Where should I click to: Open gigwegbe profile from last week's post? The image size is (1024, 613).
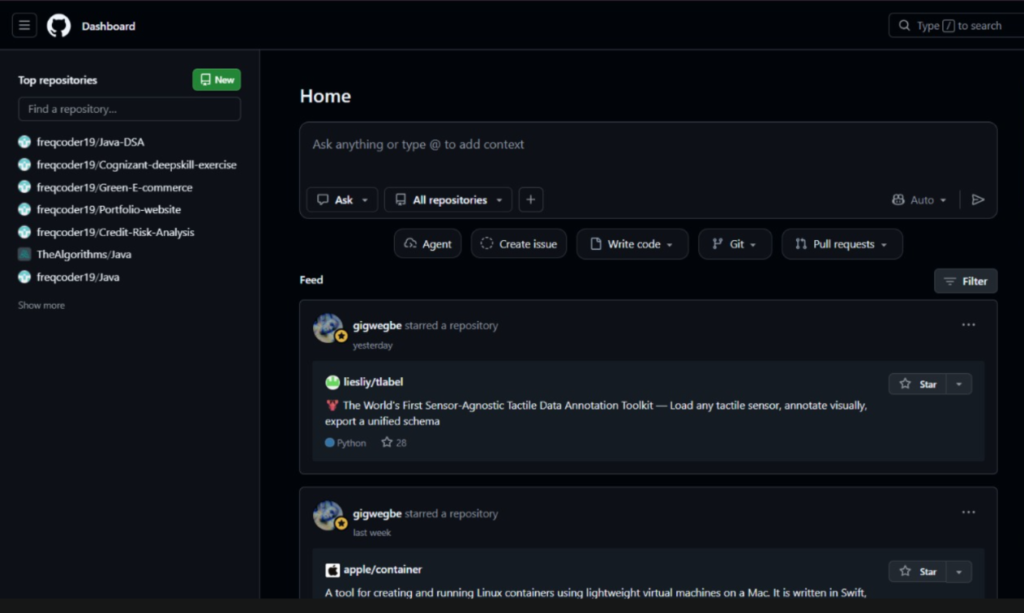pos(377,514)
